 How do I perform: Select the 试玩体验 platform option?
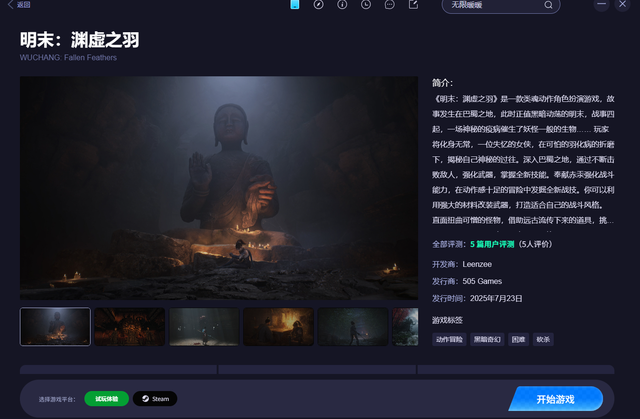[x=107, y=399]
